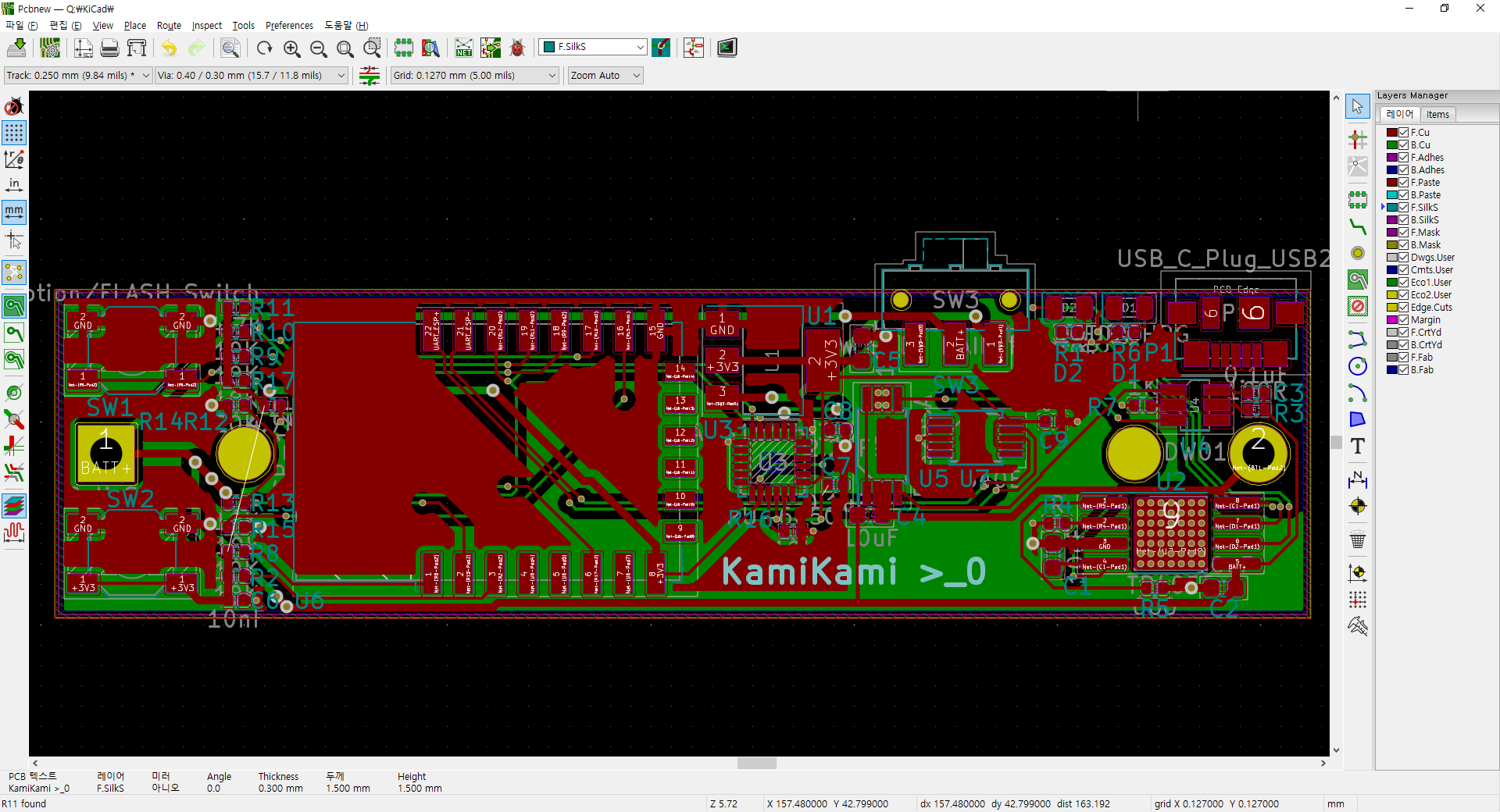Toggle ratsnest display
Viewport: 1500px width, 812px height.
pyautogui.click(x=14, y=272)
